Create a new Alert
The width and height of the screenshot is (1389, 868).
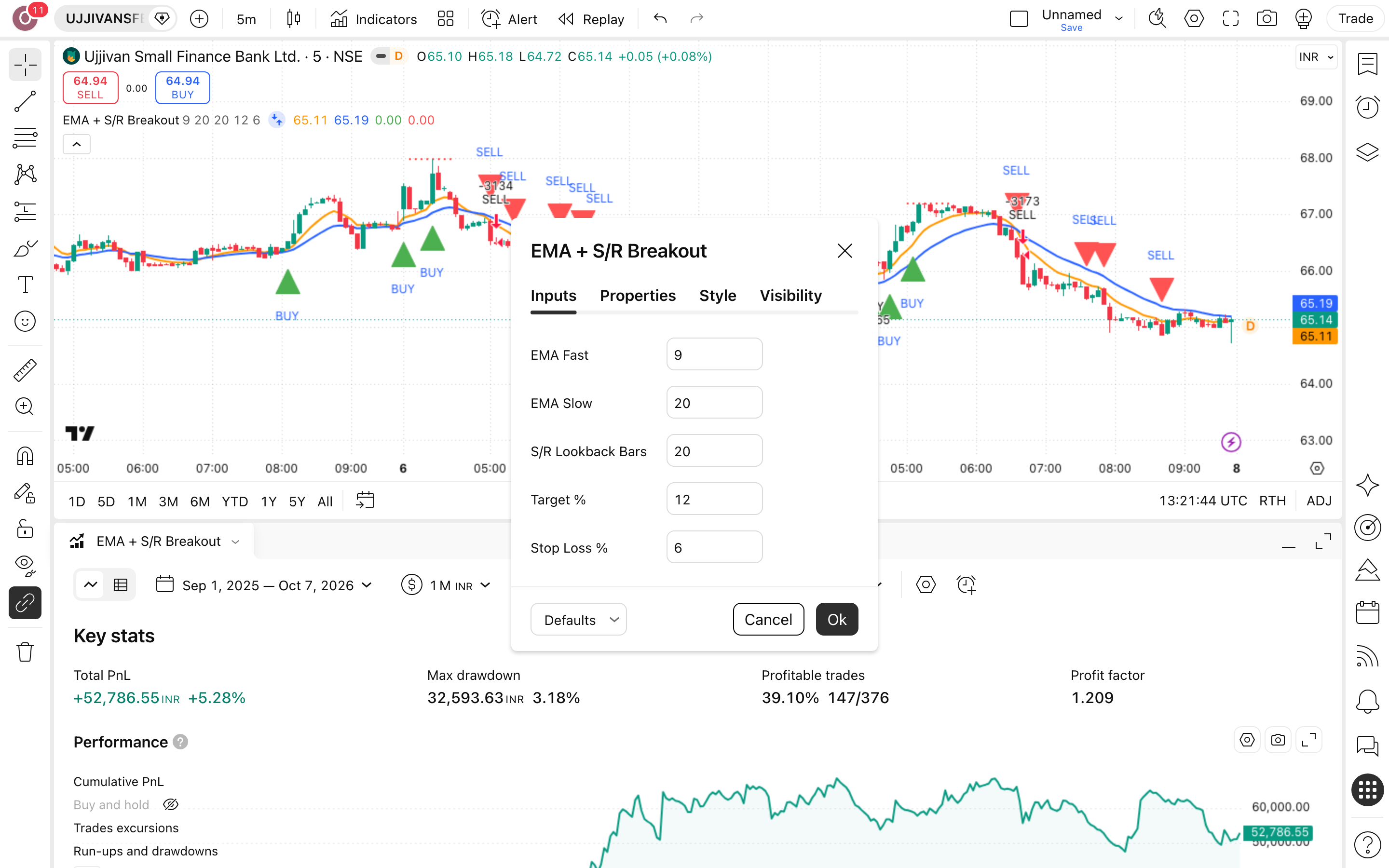click(509, 19)
